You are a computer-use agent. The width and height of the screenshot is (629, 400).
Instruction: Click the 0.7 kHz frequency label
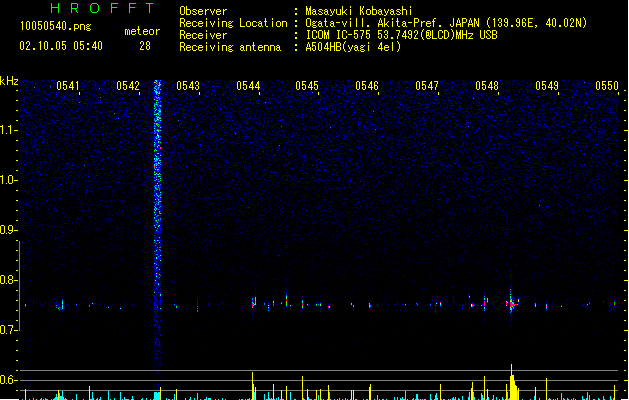(x=8, y=330)
